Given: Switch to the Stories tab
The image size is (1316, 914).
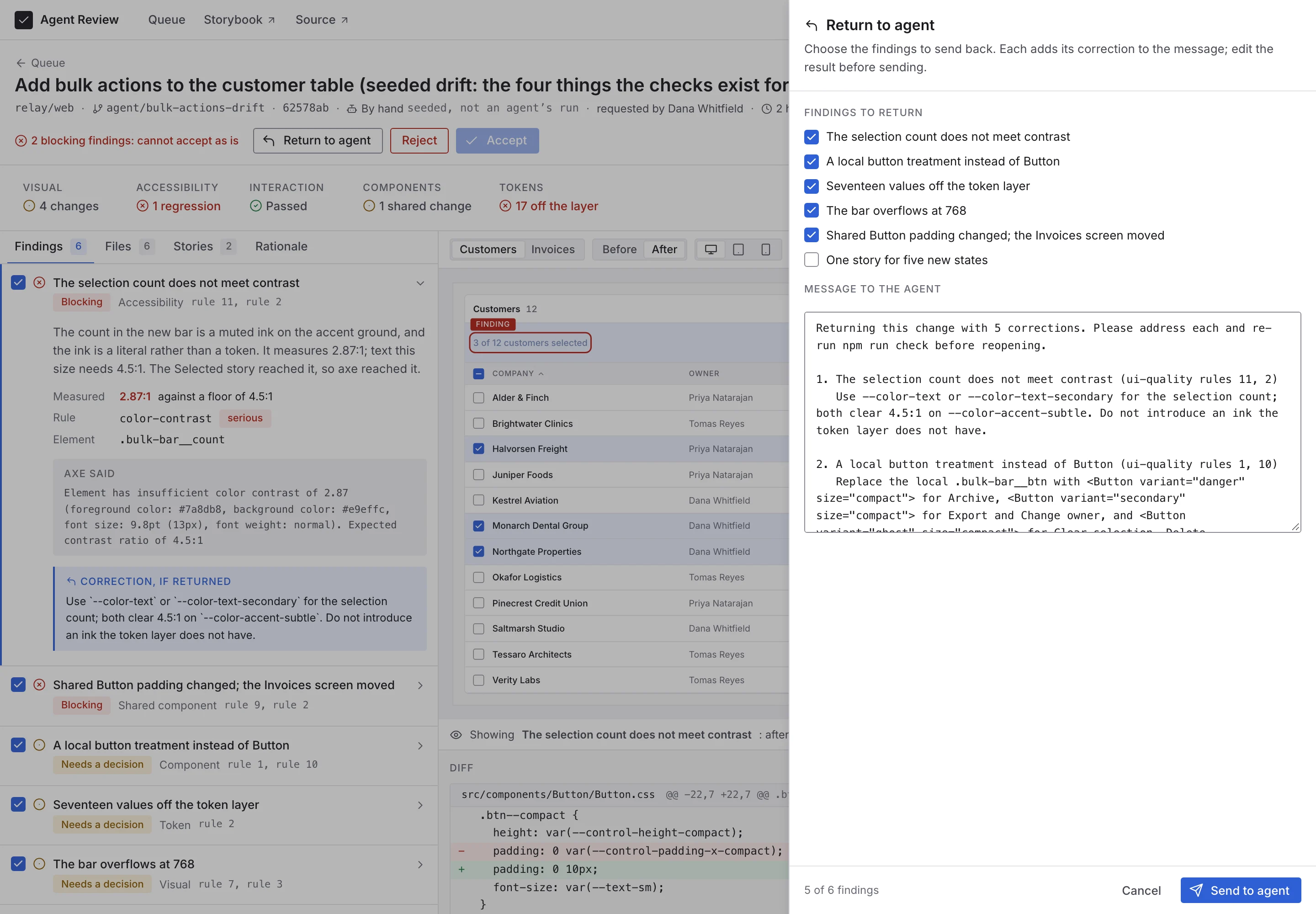Looking at the screenshot, I should (204, 247).
